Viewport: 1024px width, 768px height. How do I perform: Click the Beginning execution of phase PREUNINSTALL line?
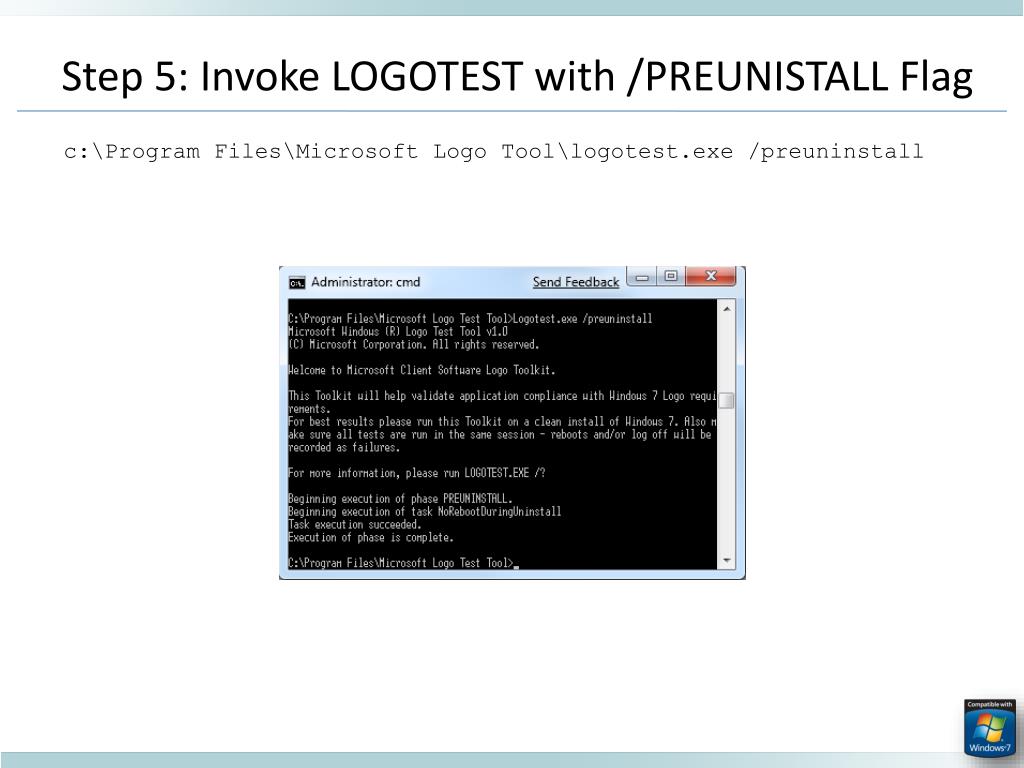pos(400,499)
